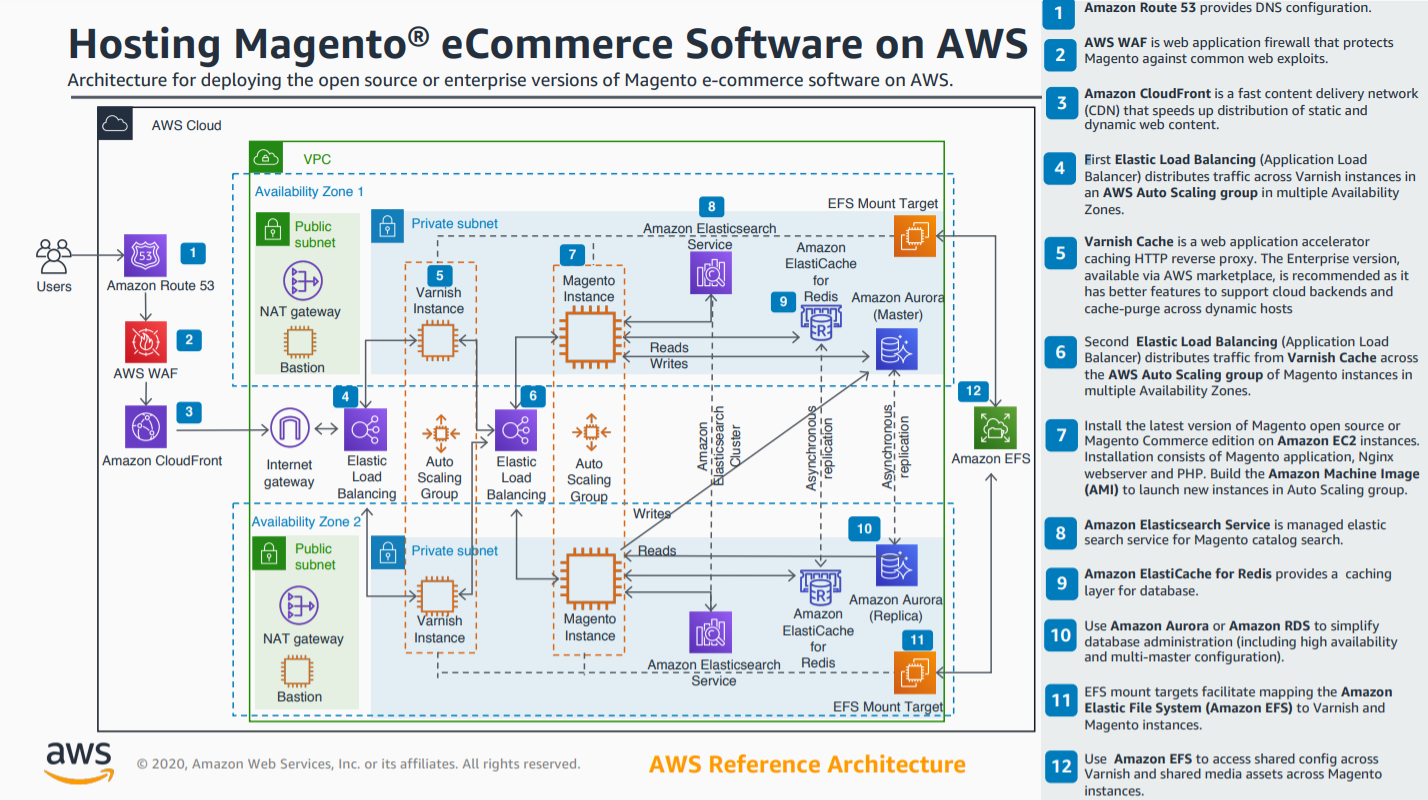
Task: Click the orange AWS Reference Architecture text
Action: pyautogui.click(x=807, y=765)
